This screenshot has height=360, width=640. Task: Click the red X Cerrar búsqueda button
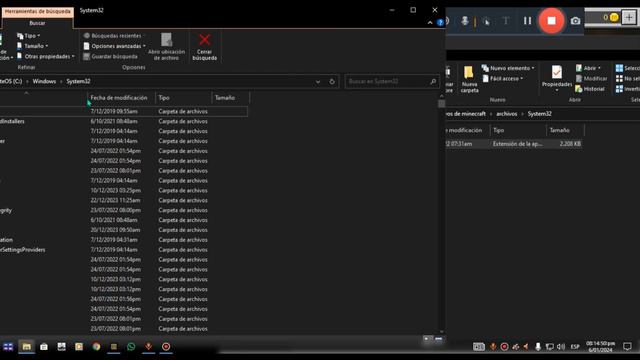coord(204,47)
